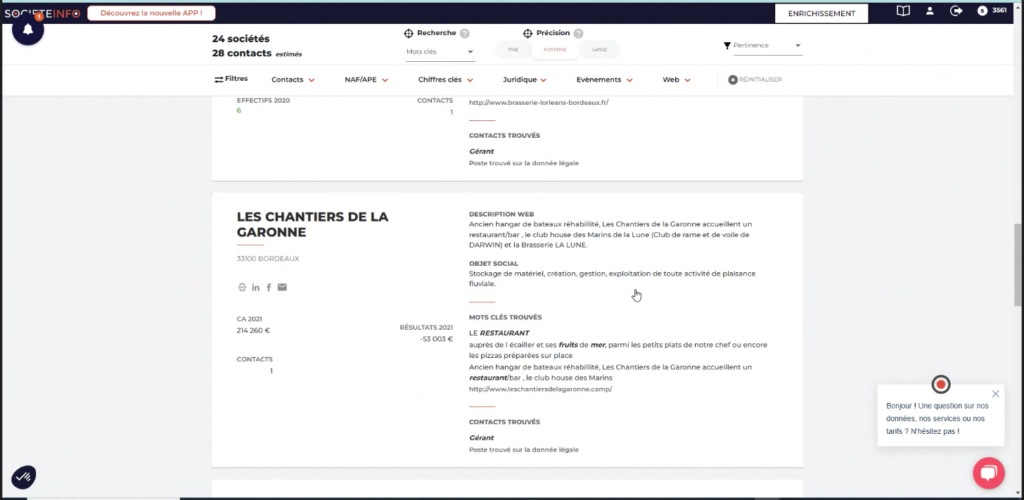
Task: Expand the NAF/APE filter menu
Action: pyautogui.click(x=366, y=79)
